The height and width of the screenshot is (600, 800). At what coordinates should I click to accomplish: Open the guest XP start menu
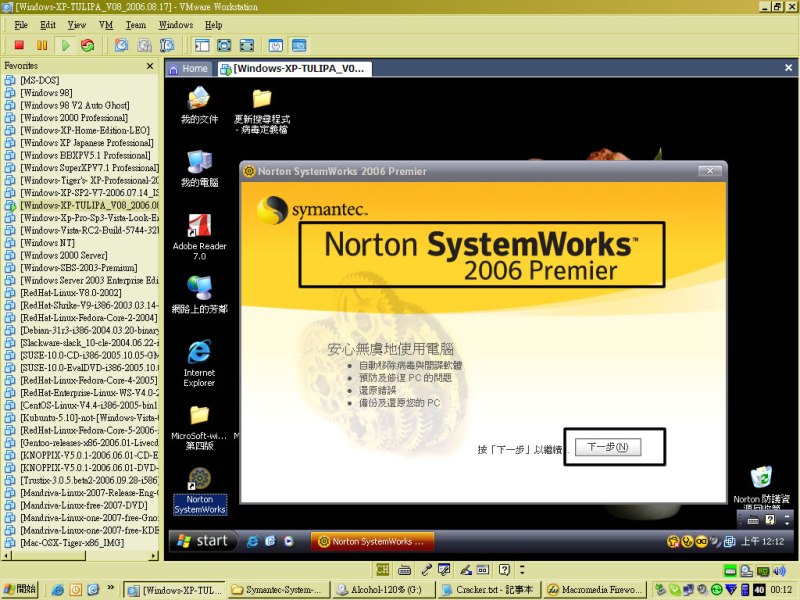(x=204, y=541)
